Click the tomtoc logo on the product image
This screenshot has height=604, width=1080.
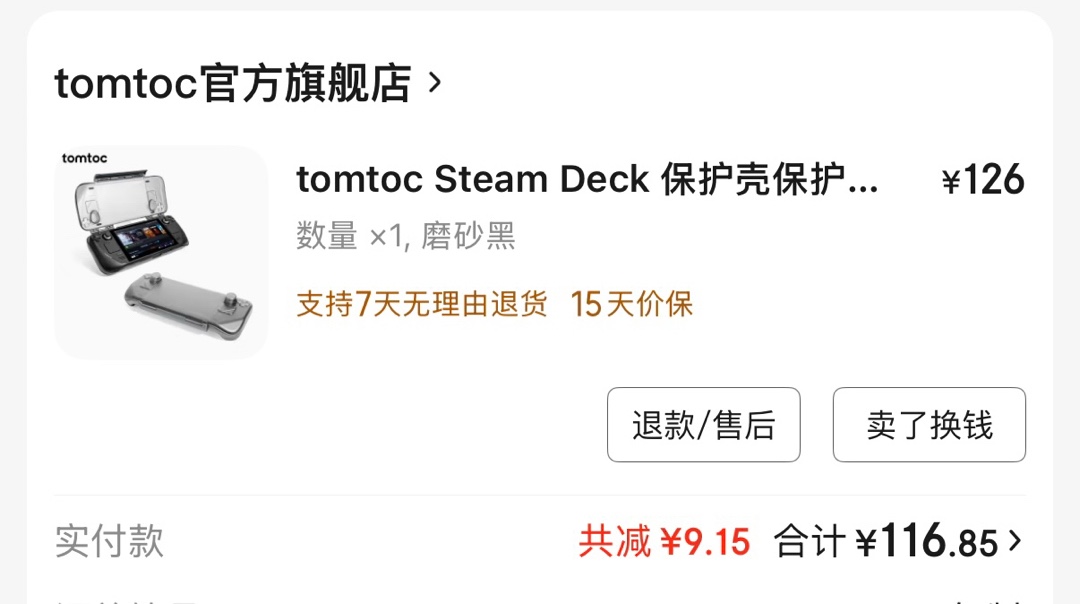pyautogui.click(x=84, y=158)
